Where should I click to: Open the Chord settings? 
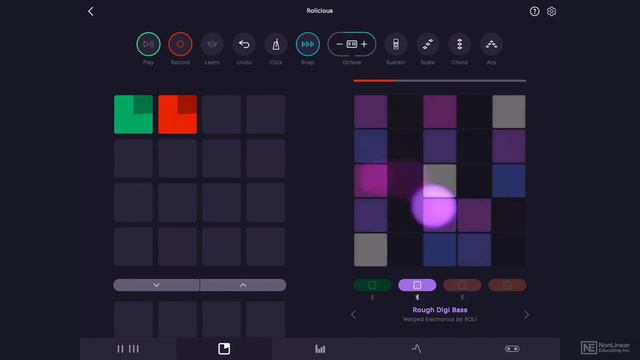(459, 44)
